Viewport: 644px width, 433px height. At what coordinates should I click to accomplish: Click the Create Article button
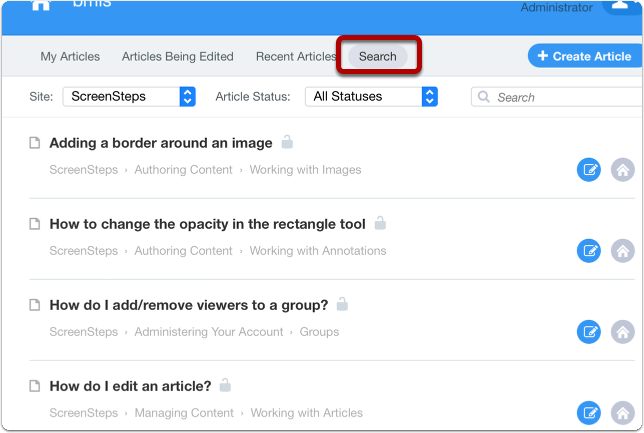pos(585,56)
